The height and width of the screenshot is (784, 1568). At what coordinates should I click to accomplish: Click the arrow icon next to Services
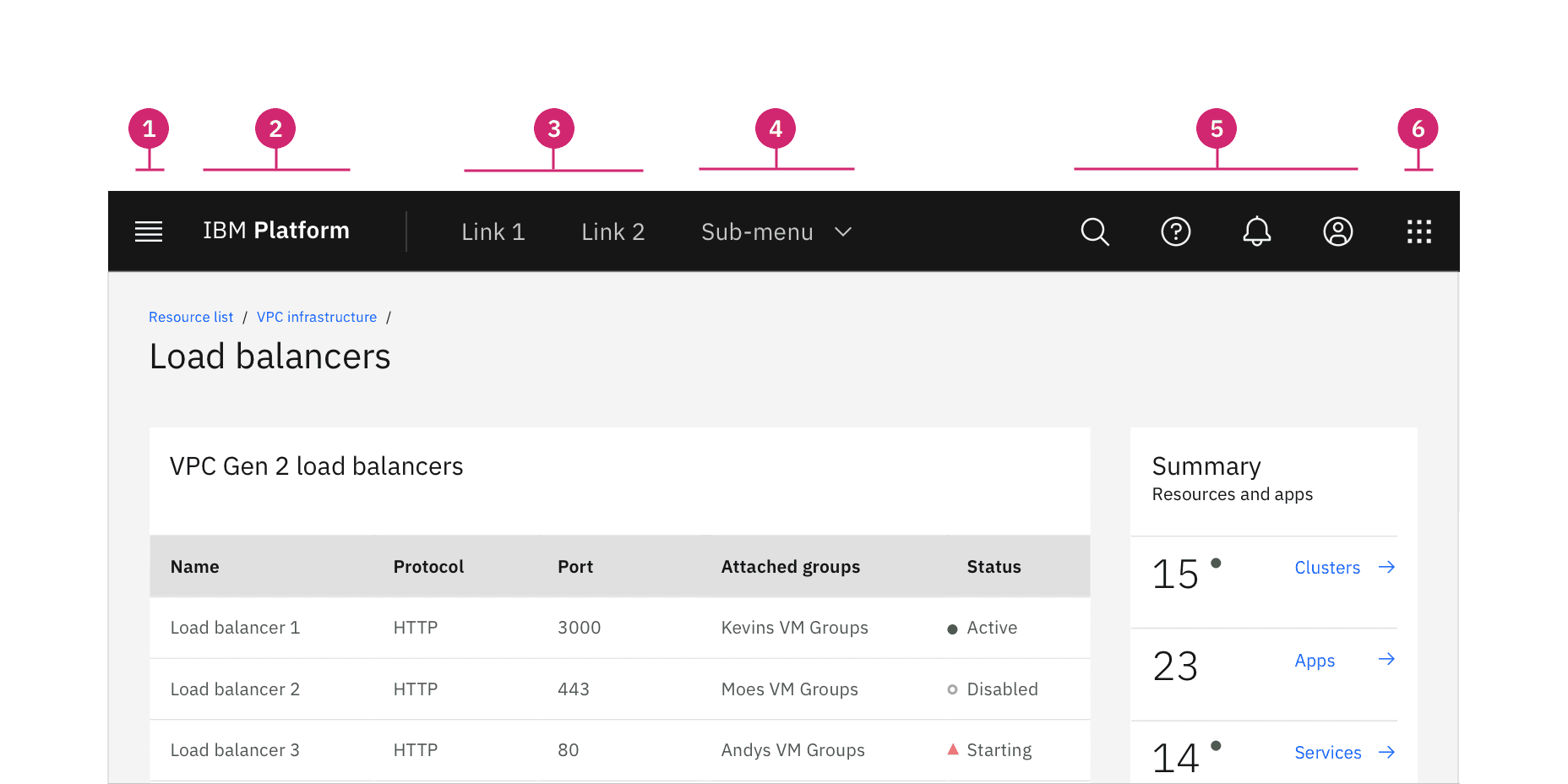coord(1386,752)
